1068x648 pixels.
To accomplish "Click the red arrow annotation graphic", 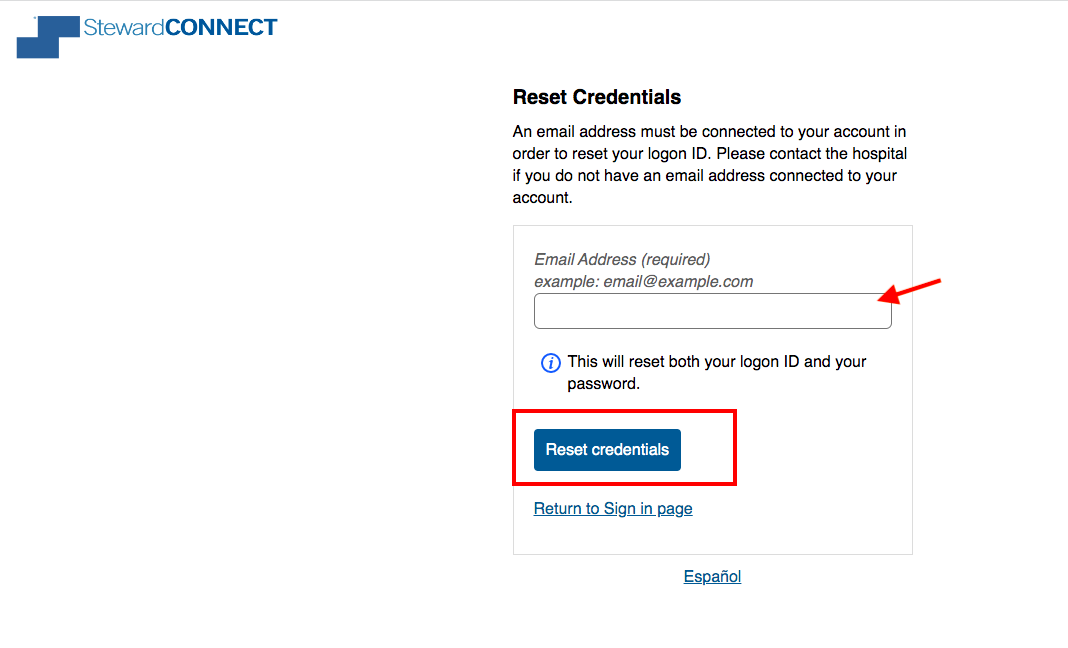I will click(x=910, y=291).
